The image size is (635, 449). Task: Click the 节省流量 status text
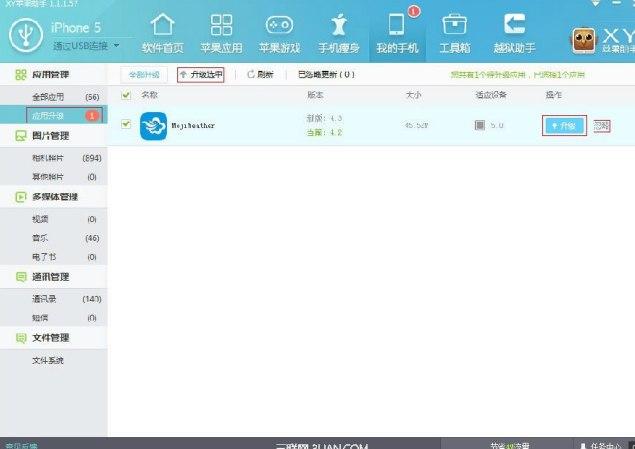[510, 445]
